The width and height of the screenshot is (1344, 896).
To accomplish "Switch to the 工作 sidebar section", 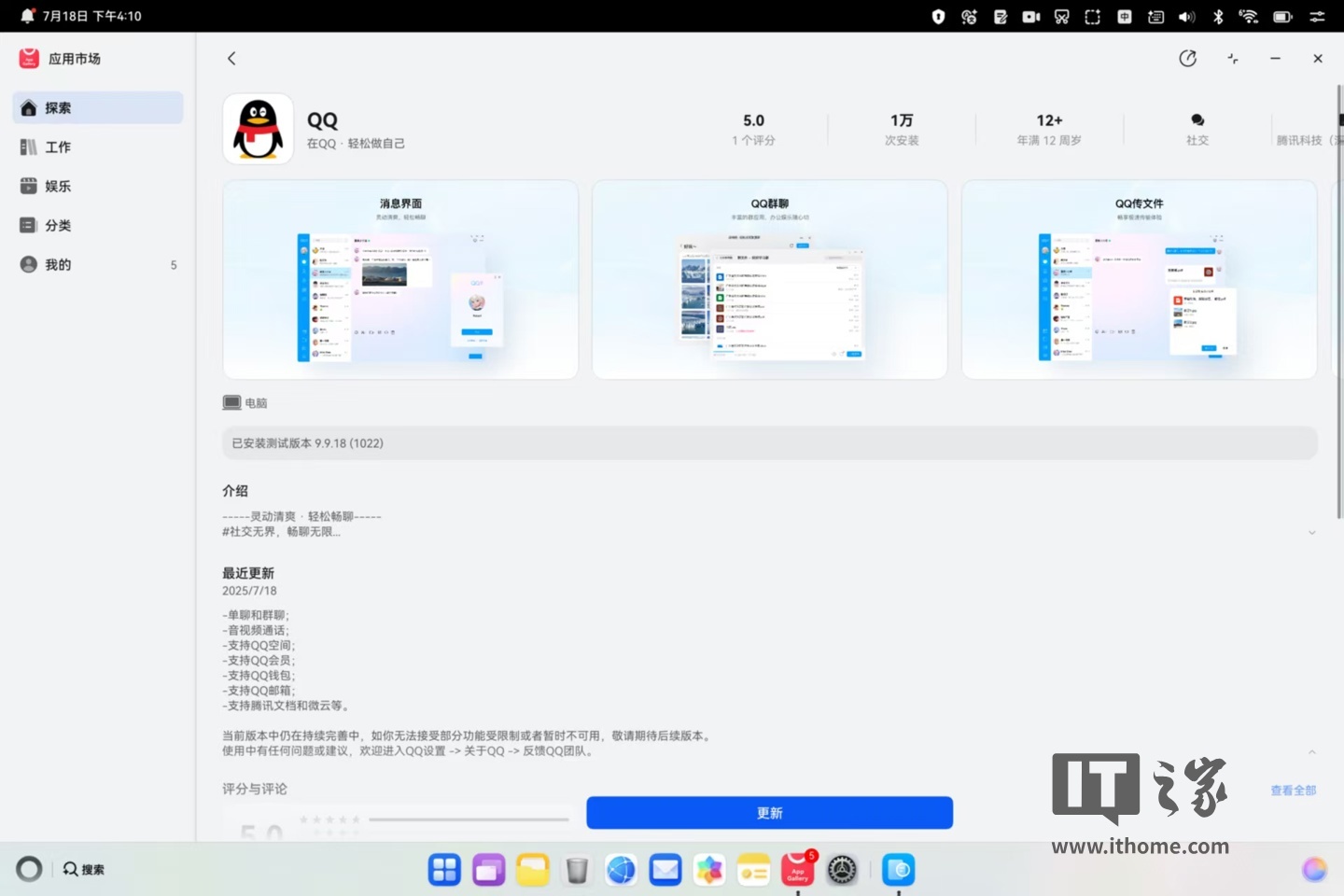I will [58, 147].
